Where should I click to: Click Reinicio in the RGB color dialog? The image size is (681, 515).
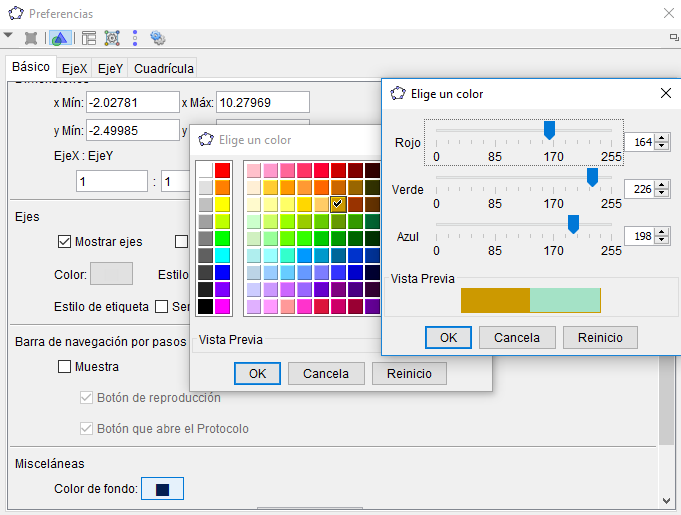[x=600, y=337]
